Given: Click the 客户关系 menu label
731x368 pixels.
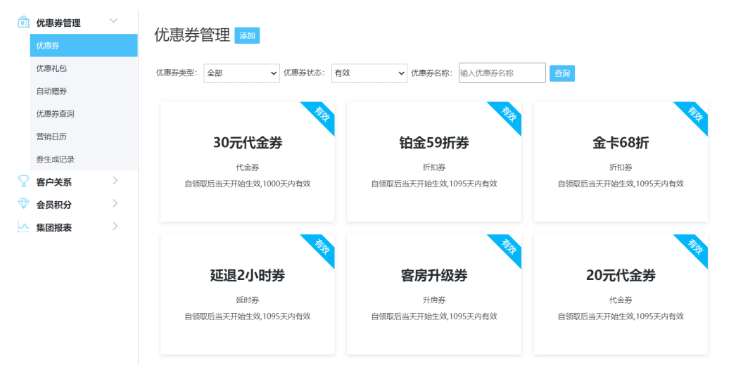Looking at the screenshot, I should coord(54,182).
